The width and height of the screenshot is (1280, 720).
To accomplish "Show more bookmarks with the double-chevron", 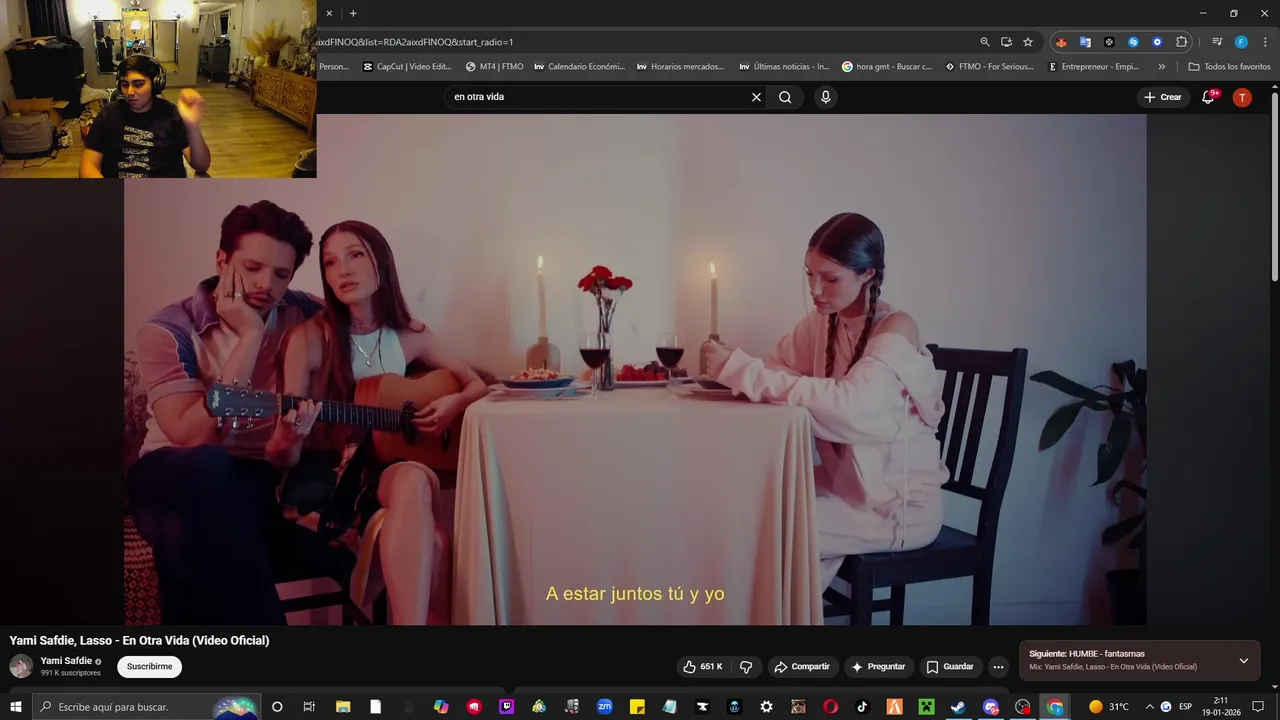I will click(x=1162, y=67).
